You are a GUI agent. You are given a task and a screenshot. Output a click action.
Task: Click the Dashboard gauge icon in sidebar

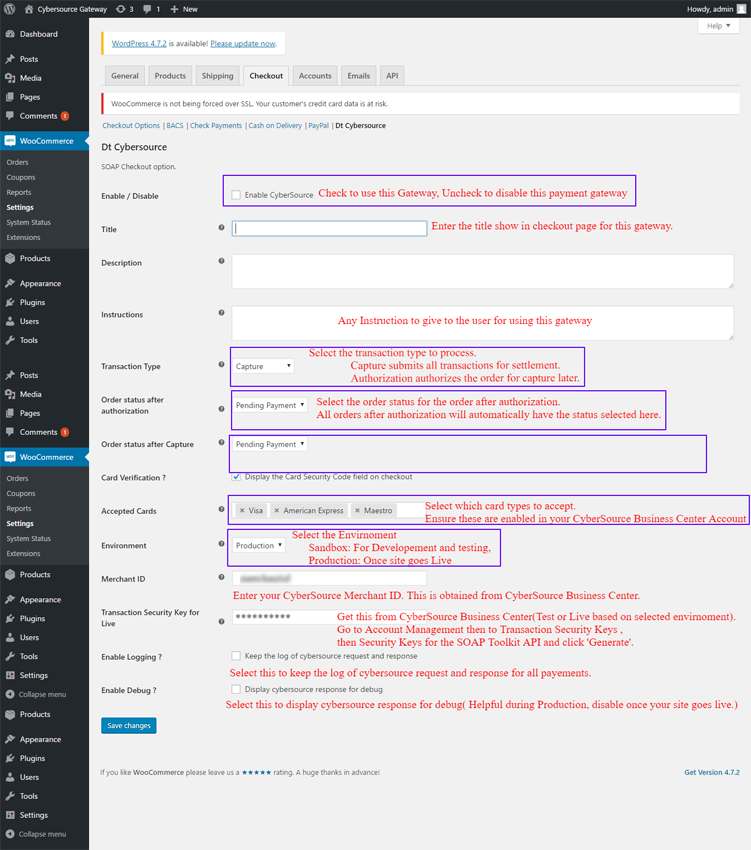[10, 34]
